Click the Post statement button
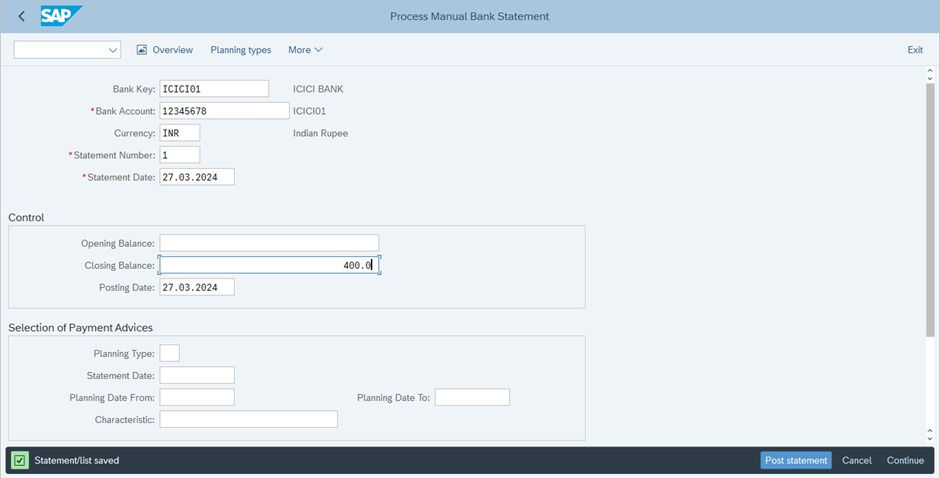 coord(796,461)
